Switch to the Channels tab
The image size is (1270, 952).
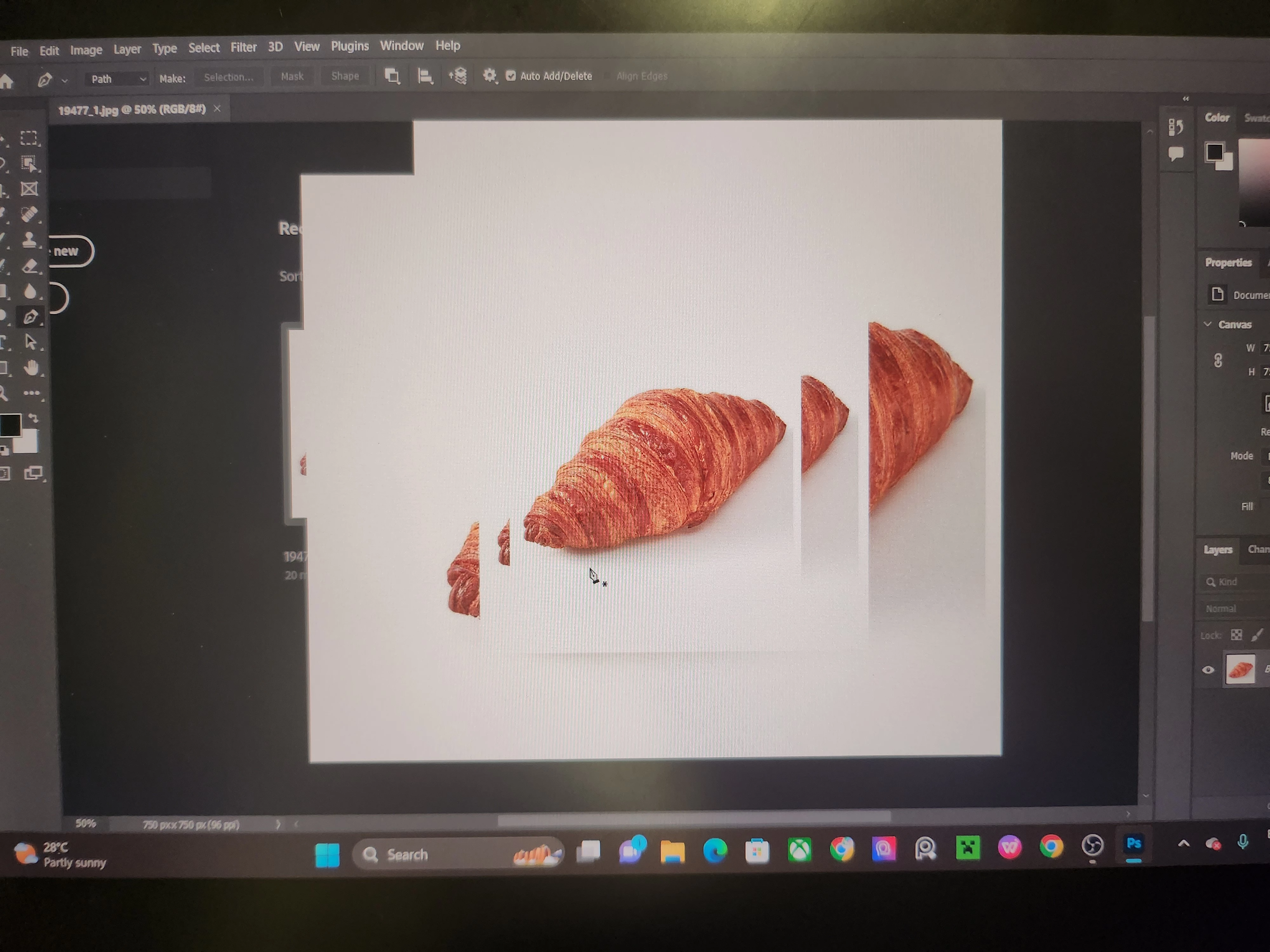pyautogui.click(x=1257, y=549)
